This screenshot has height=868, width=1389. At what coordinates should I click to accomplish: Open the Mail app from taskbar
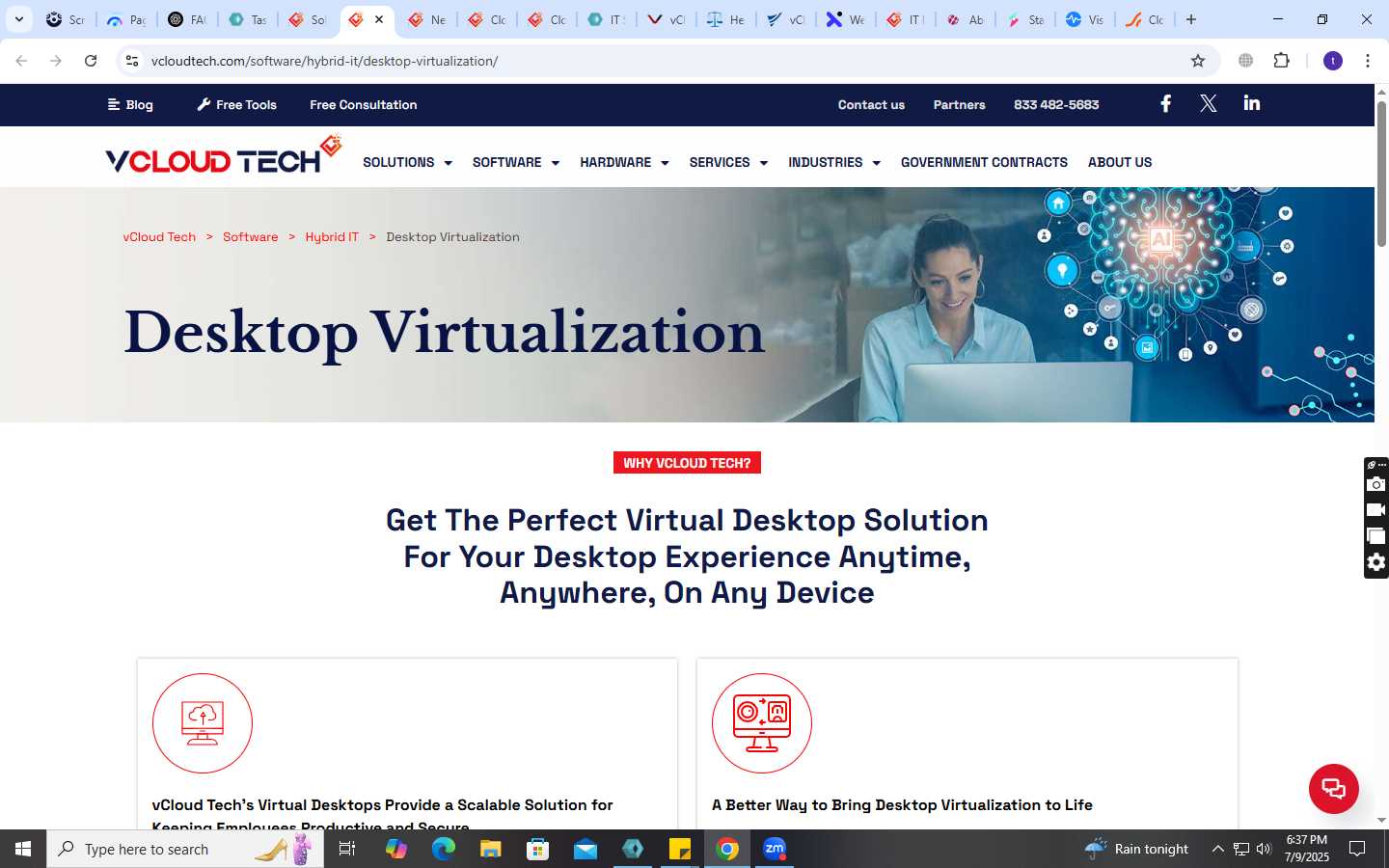click(586, 849)
